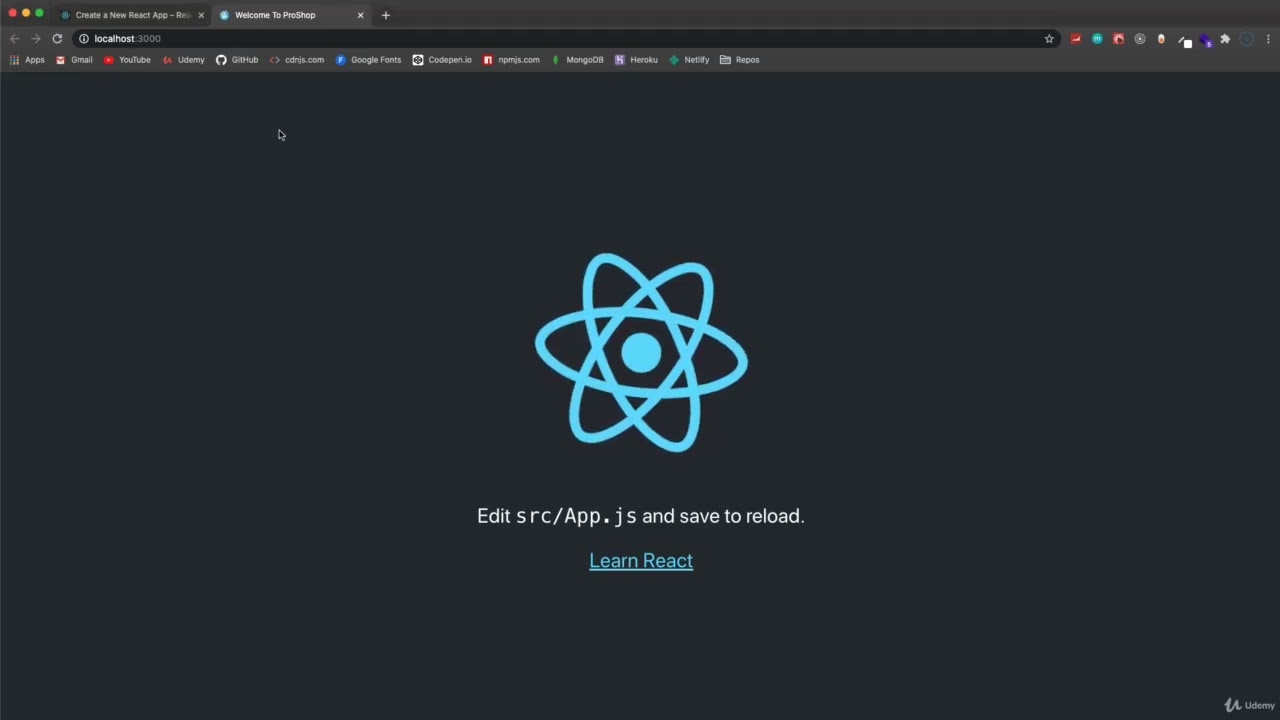Click the site info icon beside localhost

84,38
